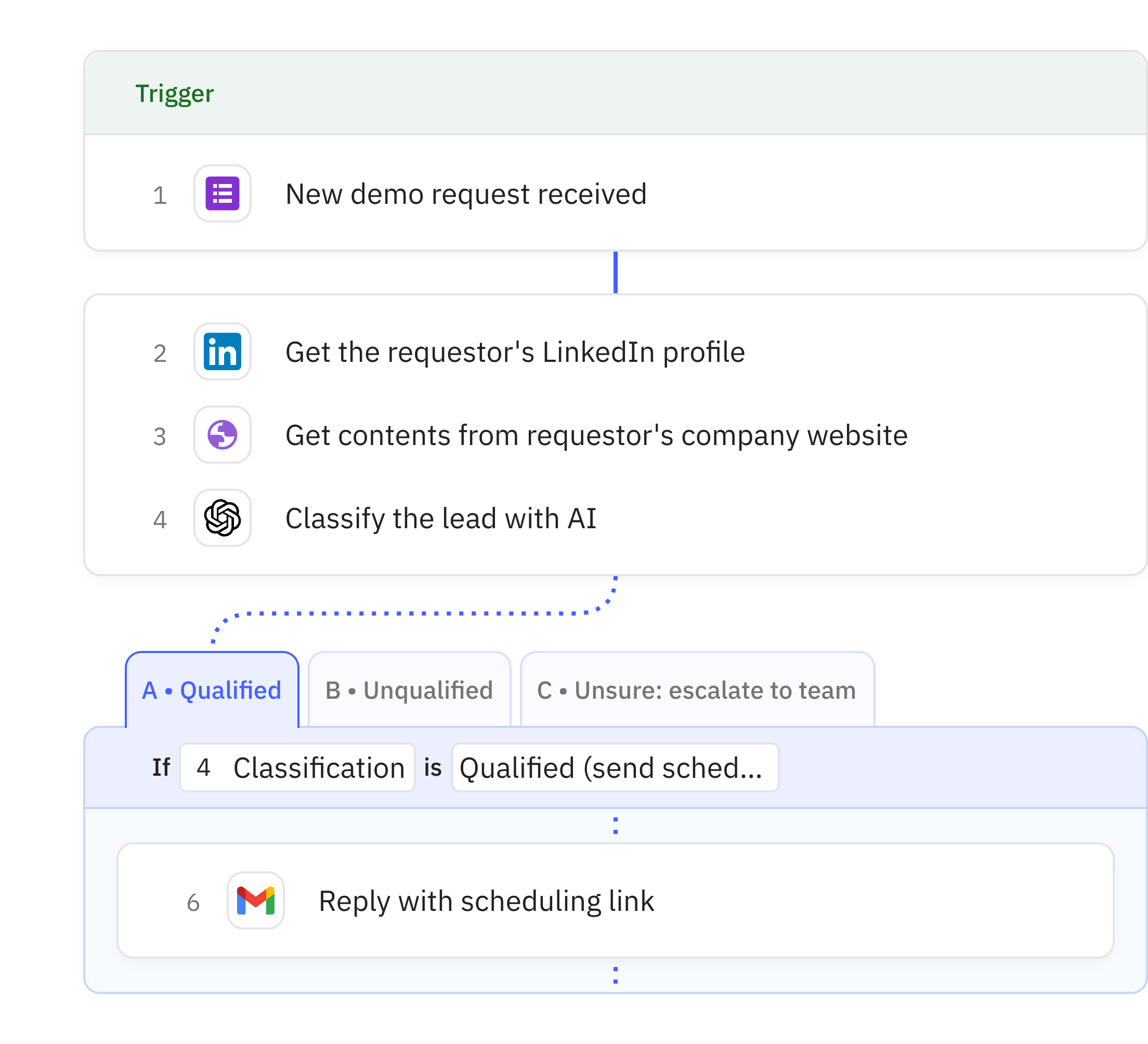Click the LinkedIn icon on step 2
Image resolution: width=1148 pixels, height=1044 pixels.
point(222,352)
